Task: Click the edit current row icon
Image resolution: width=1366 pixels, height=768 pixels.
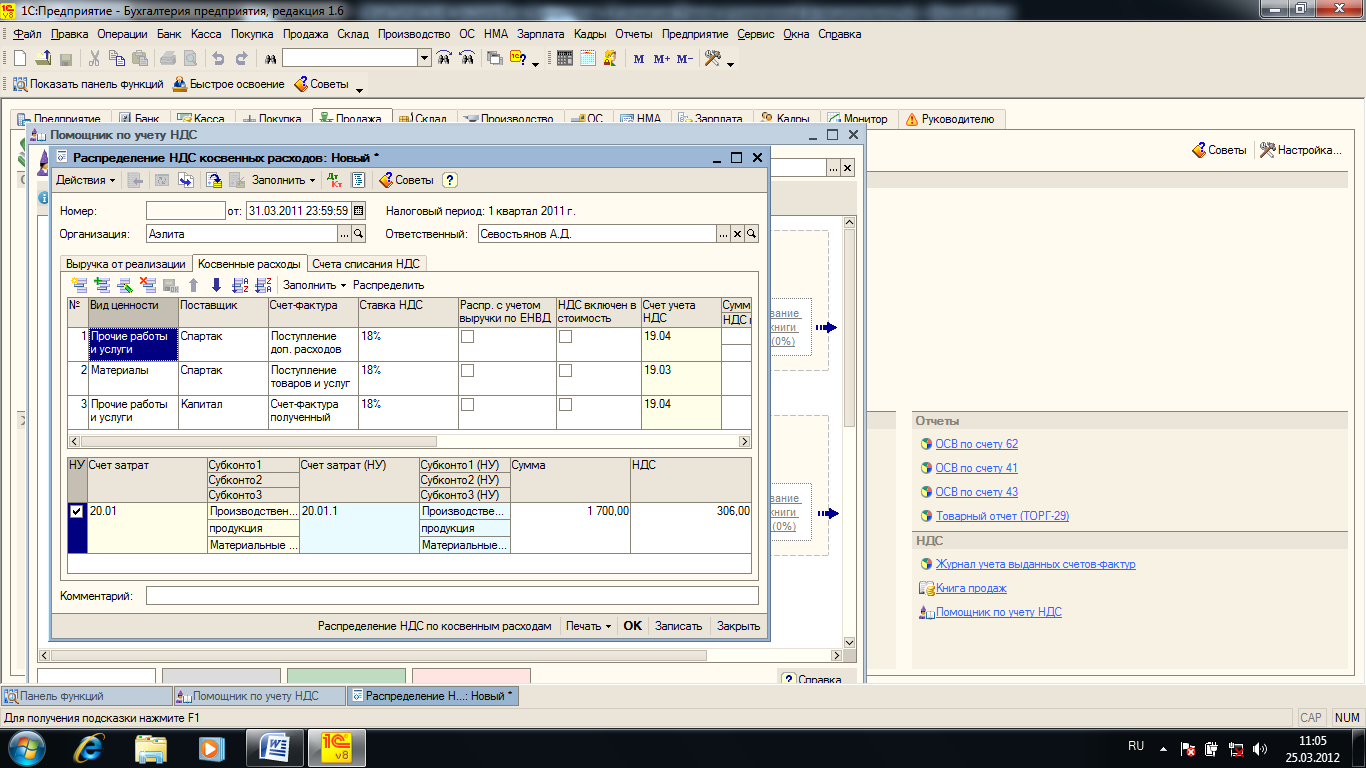Action: 125,285
